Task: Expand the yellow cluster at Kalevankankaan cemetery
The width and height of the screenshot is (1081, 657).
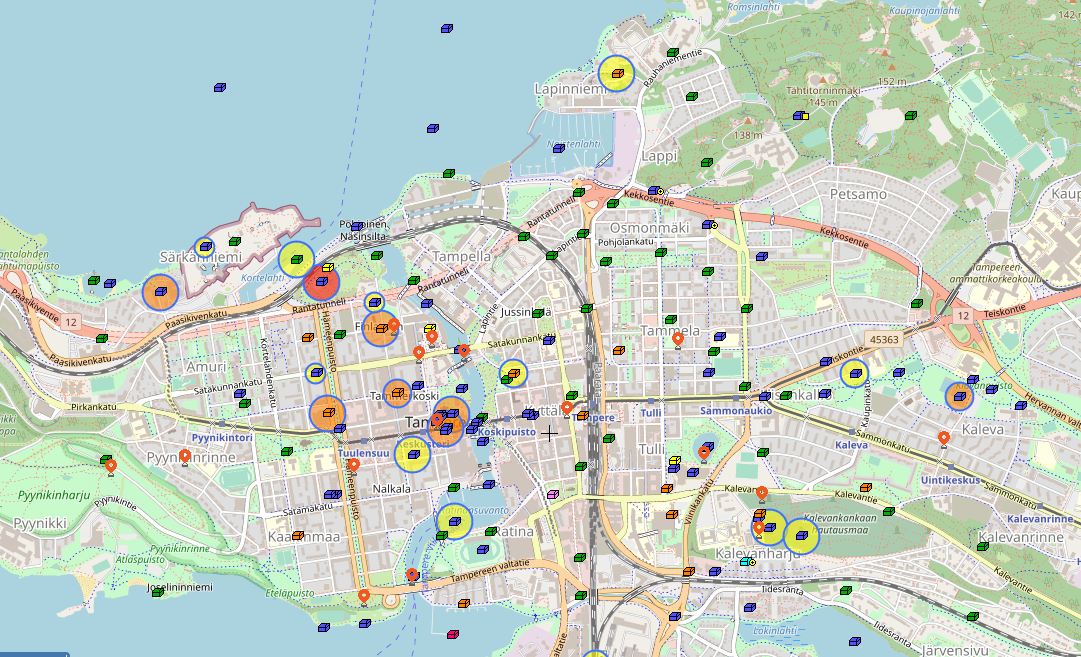Action: [x=801, y=536]
